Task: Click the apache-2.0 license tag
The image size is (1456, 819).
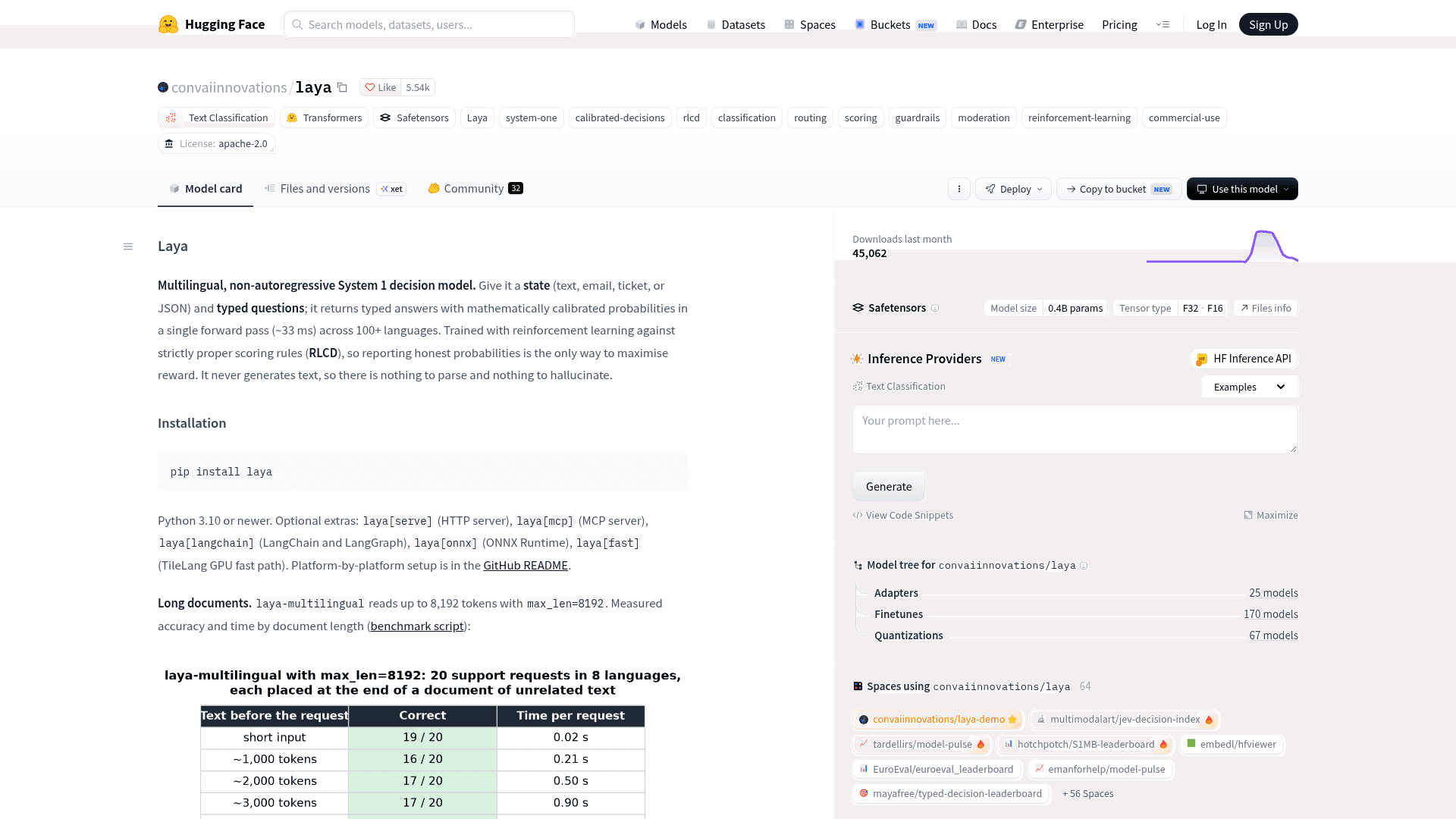Action: pos(216,143)
